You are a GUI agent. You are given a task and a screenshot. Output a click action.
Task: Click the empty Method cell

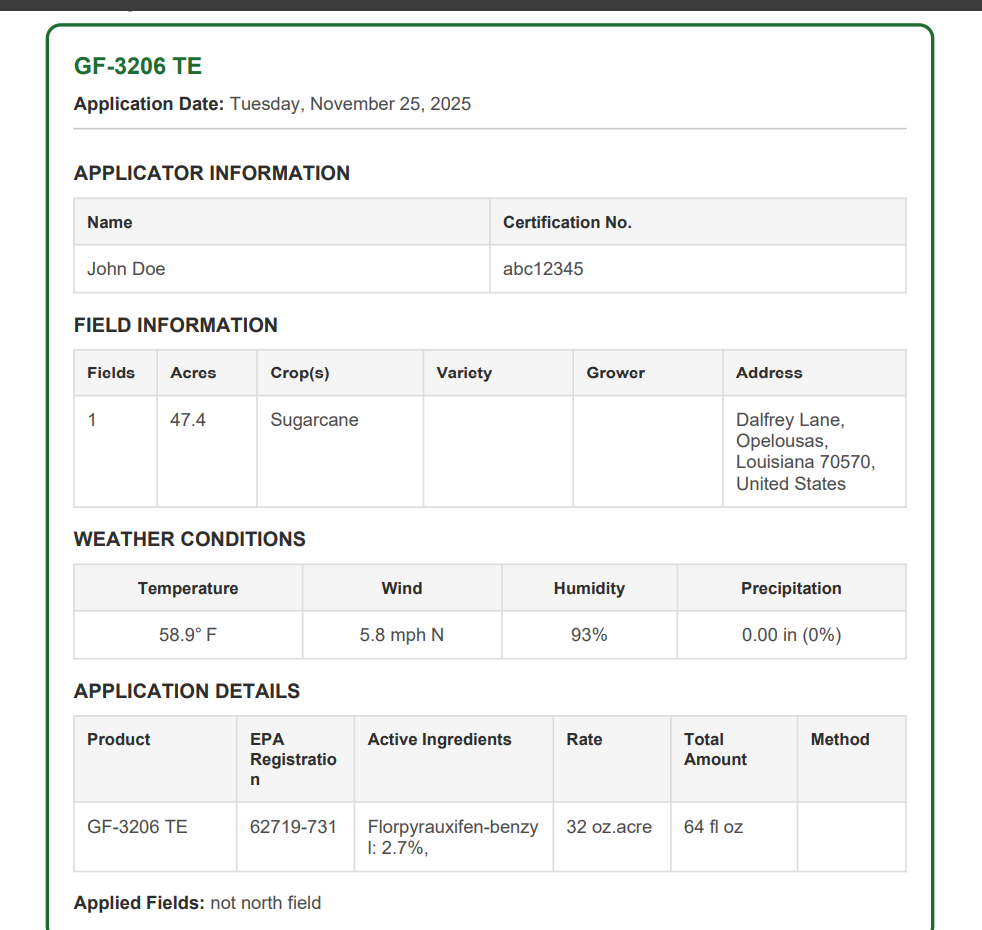click(x=851, y=837)
